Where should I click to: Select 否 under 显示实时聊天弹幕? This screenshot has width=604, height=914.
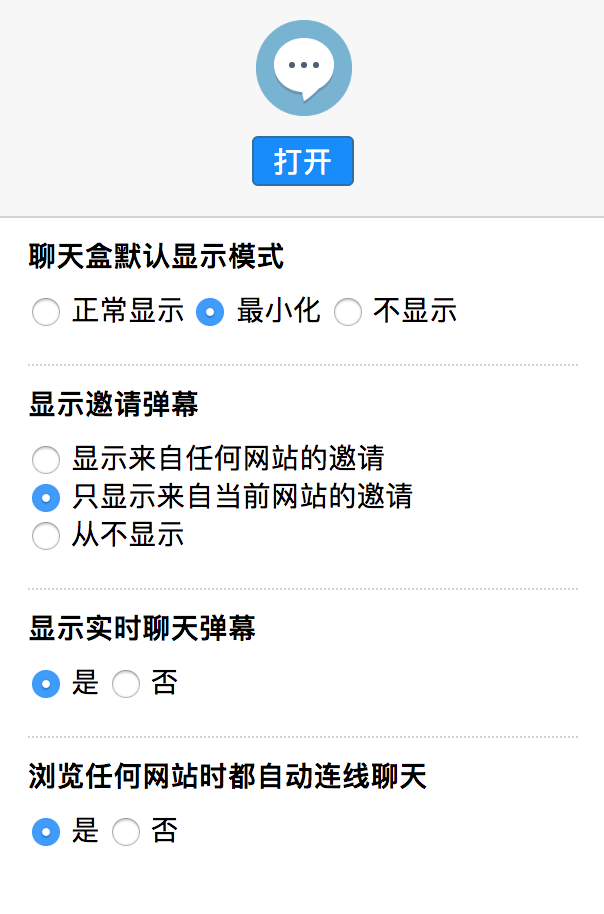[126, 684]
